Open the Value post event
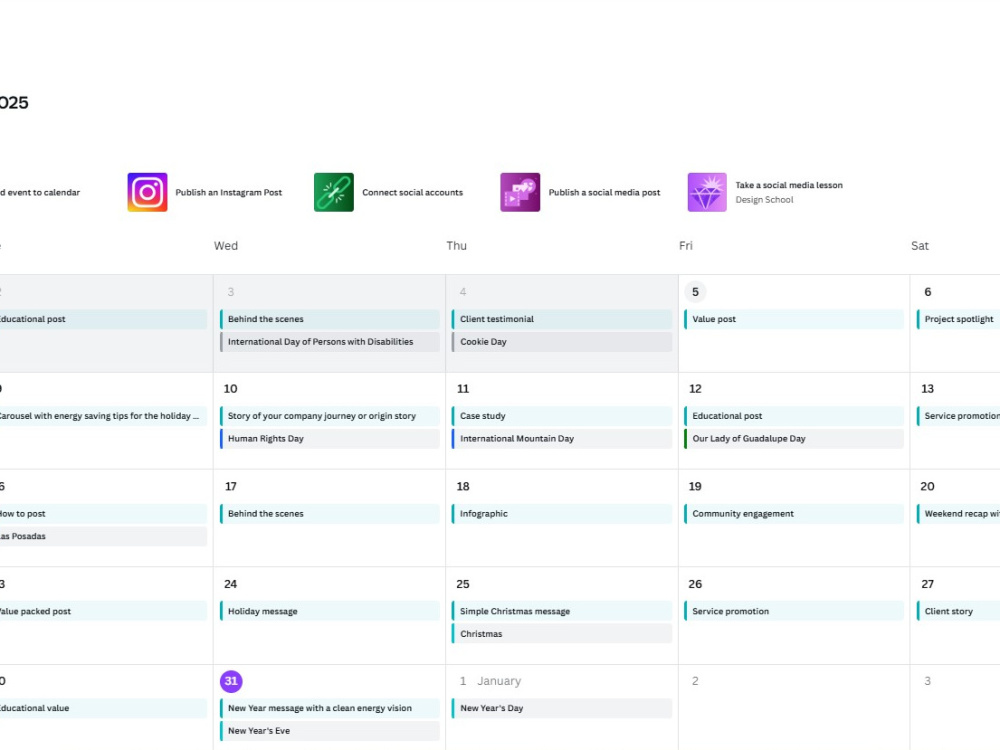 [794, 319]
